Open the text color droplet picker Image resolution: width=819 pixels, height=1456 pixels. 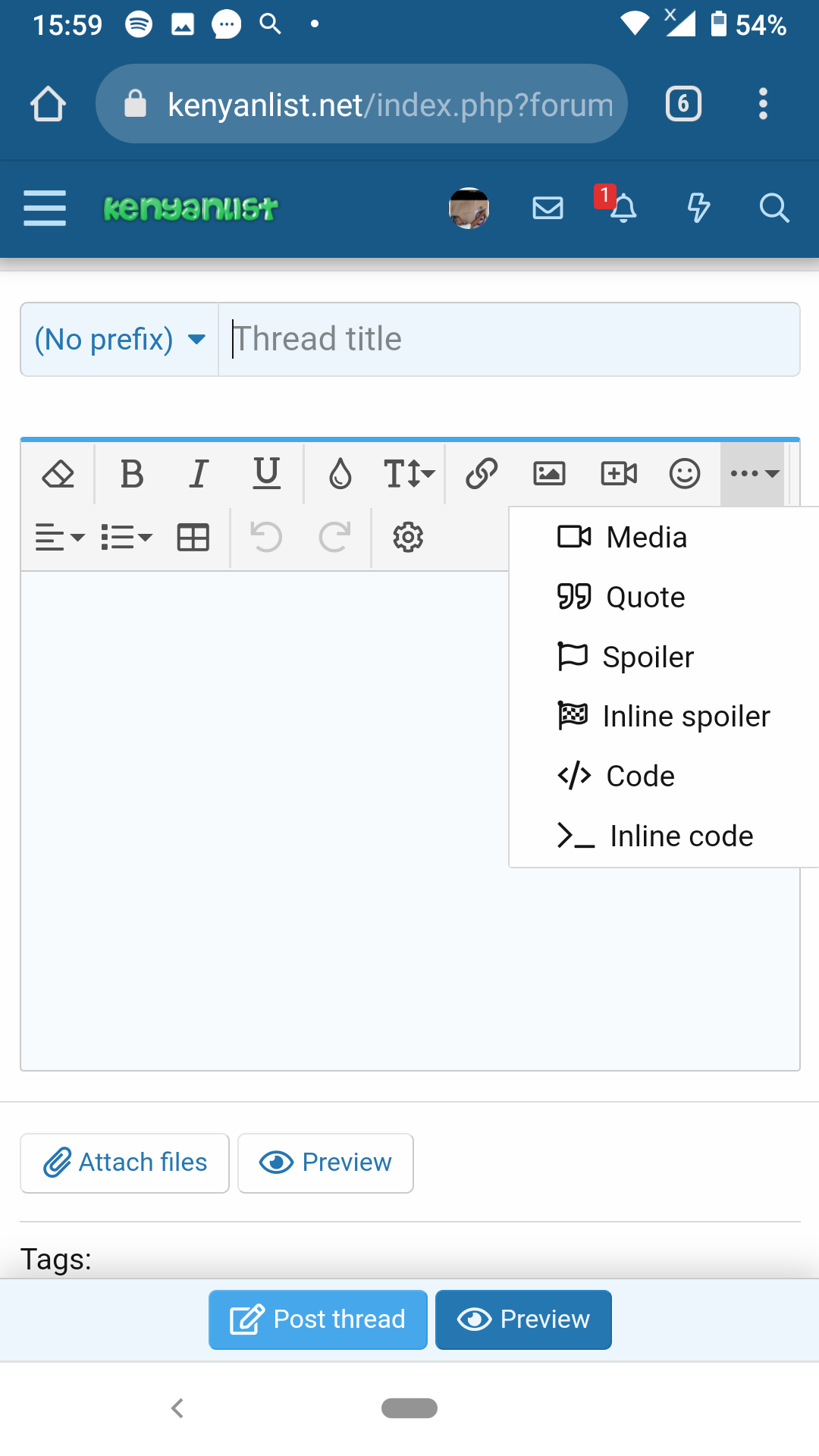(340, 474)
